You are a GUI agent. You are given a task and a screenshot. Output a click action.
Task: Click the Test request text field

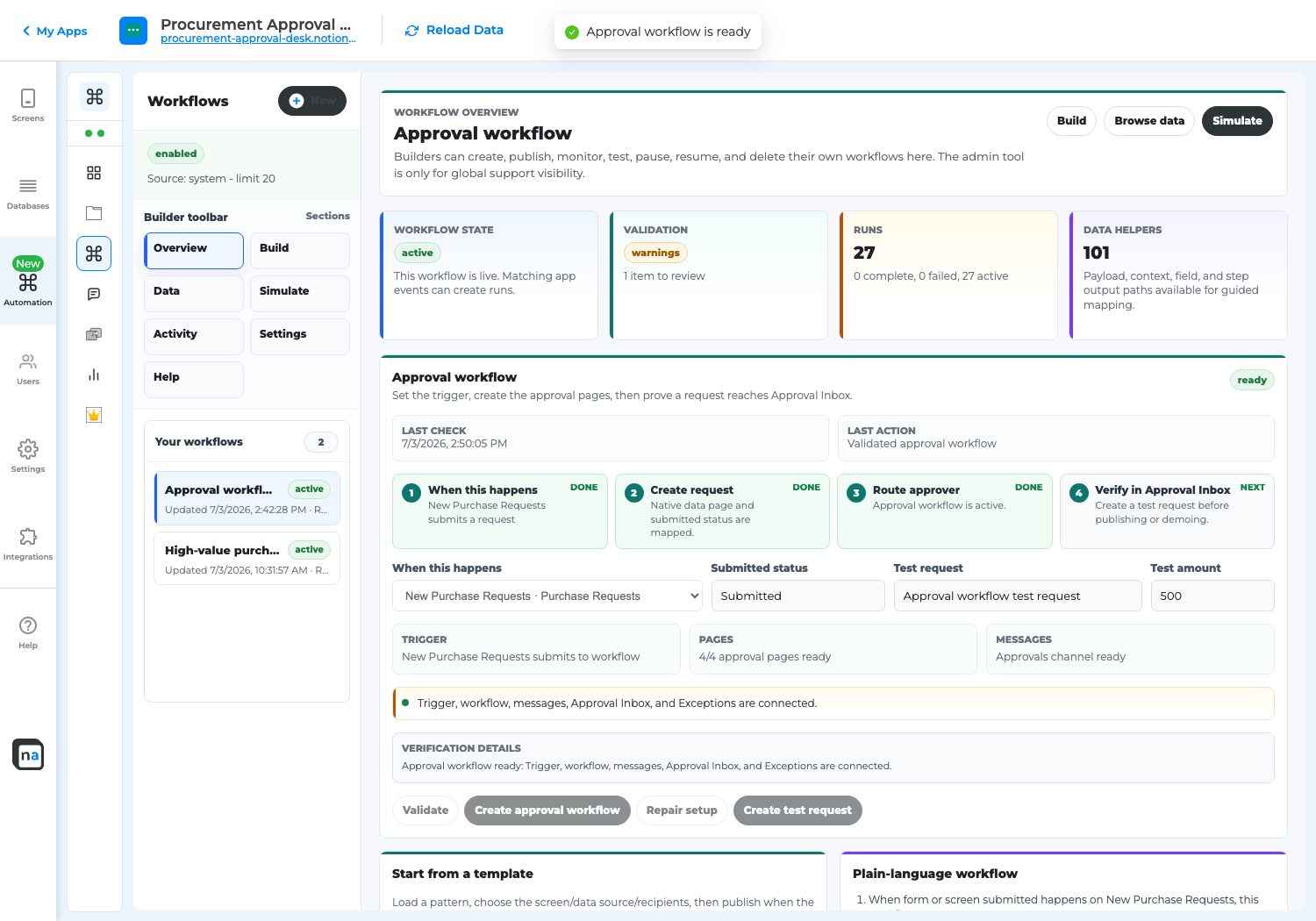1018,596
